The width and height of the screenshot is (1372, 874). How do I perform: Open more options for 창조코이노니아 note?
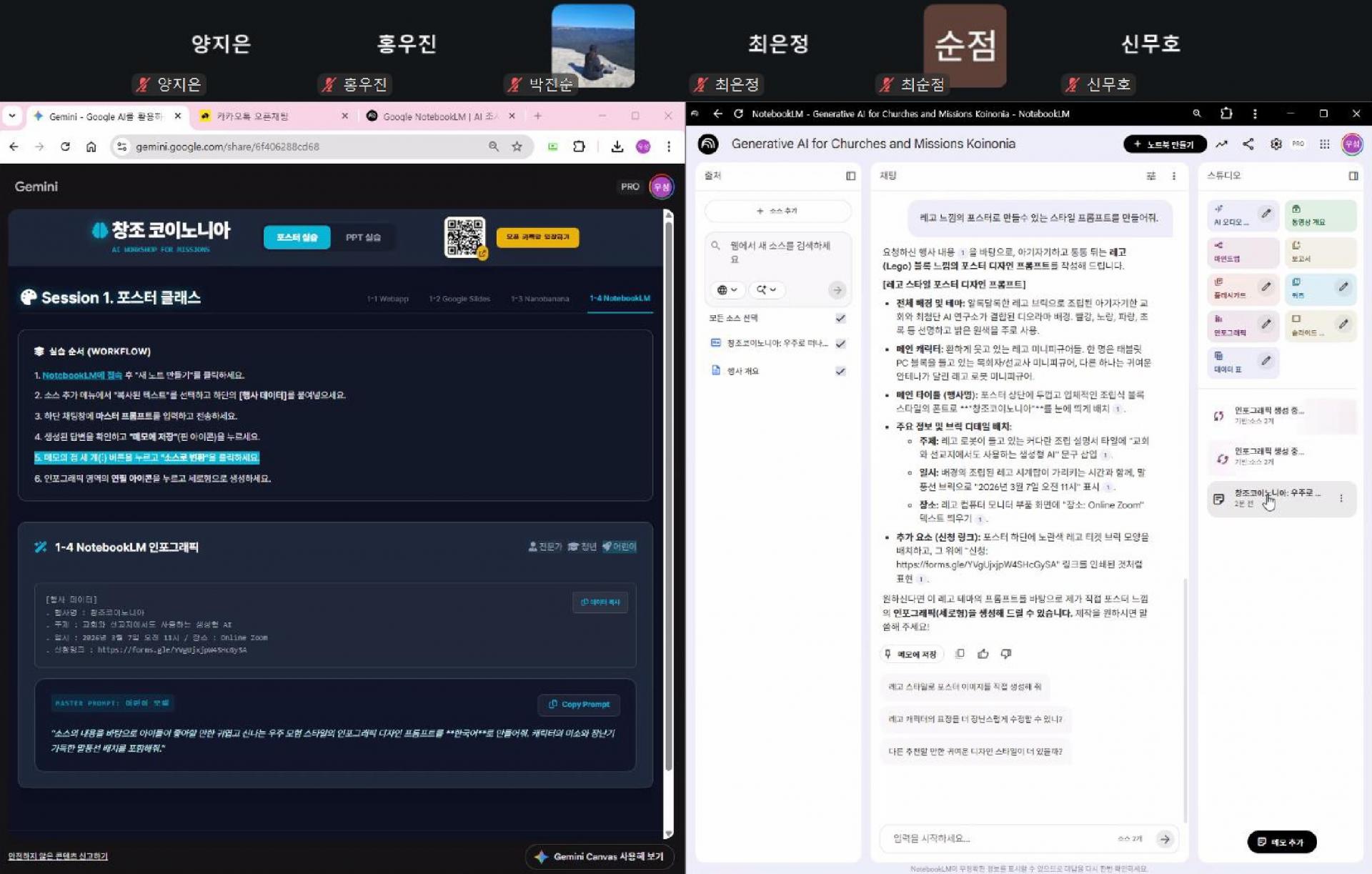point(1341,499)
